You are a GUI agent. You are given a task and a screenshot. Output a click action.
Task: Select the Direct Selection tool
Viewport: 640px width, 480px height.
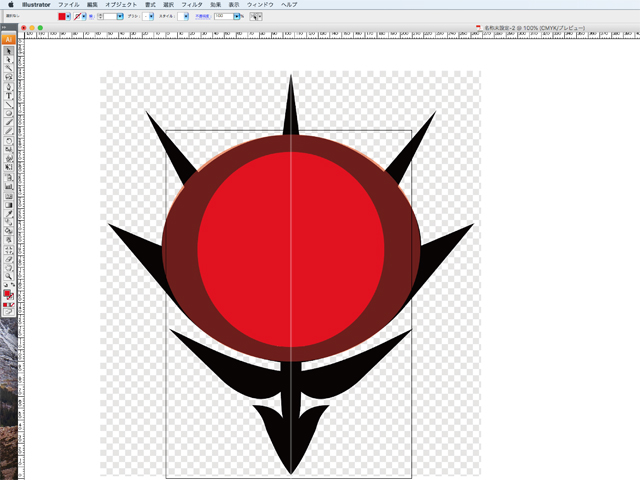pyautogui.click(x=9, y=60)
